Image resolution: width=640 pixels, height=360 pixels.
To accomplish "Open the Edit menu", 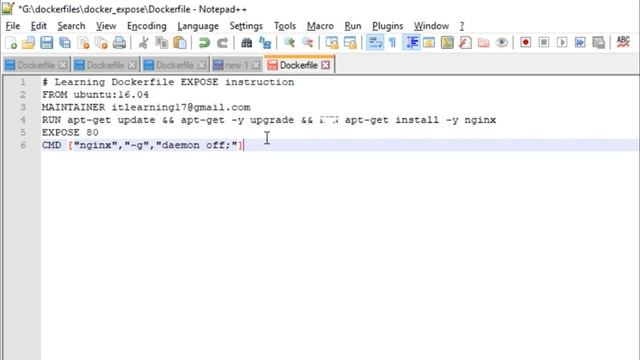I will click(38, 26).
